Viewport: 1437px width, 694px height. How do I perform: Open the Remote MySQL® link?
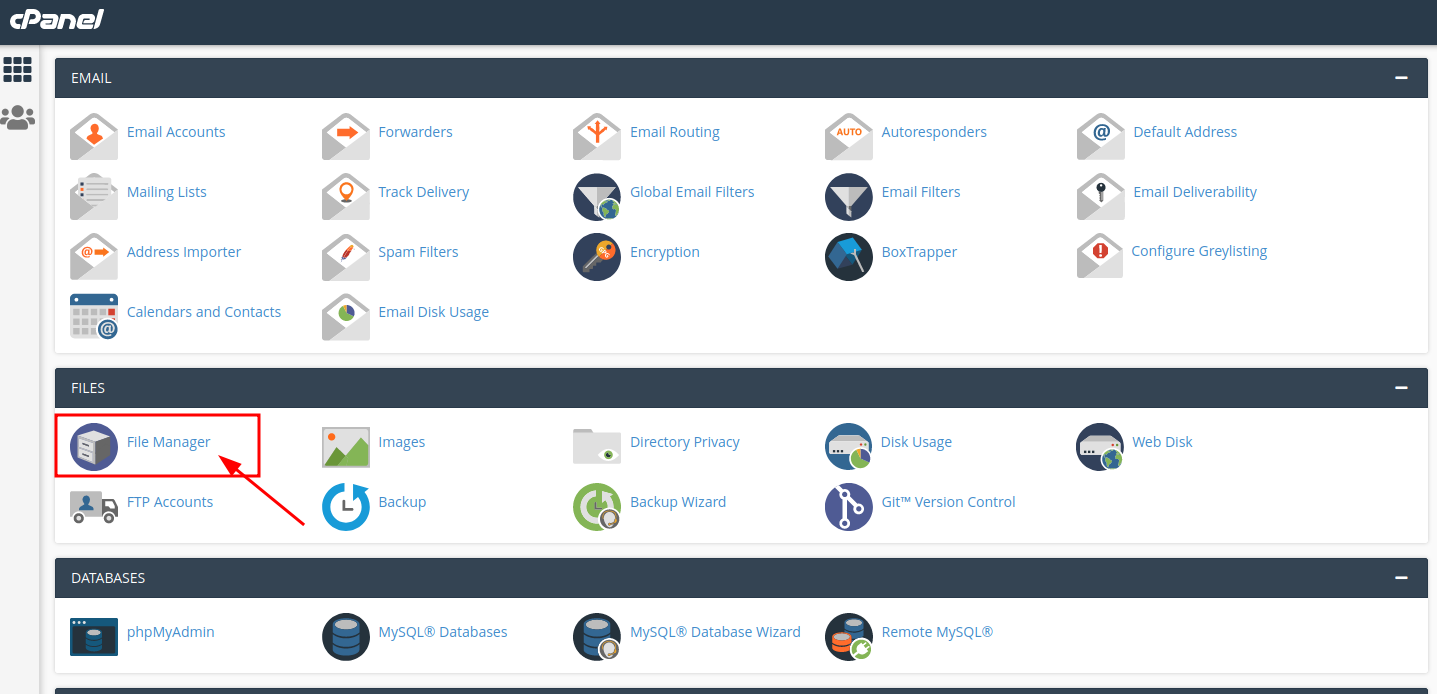[937, 632]
